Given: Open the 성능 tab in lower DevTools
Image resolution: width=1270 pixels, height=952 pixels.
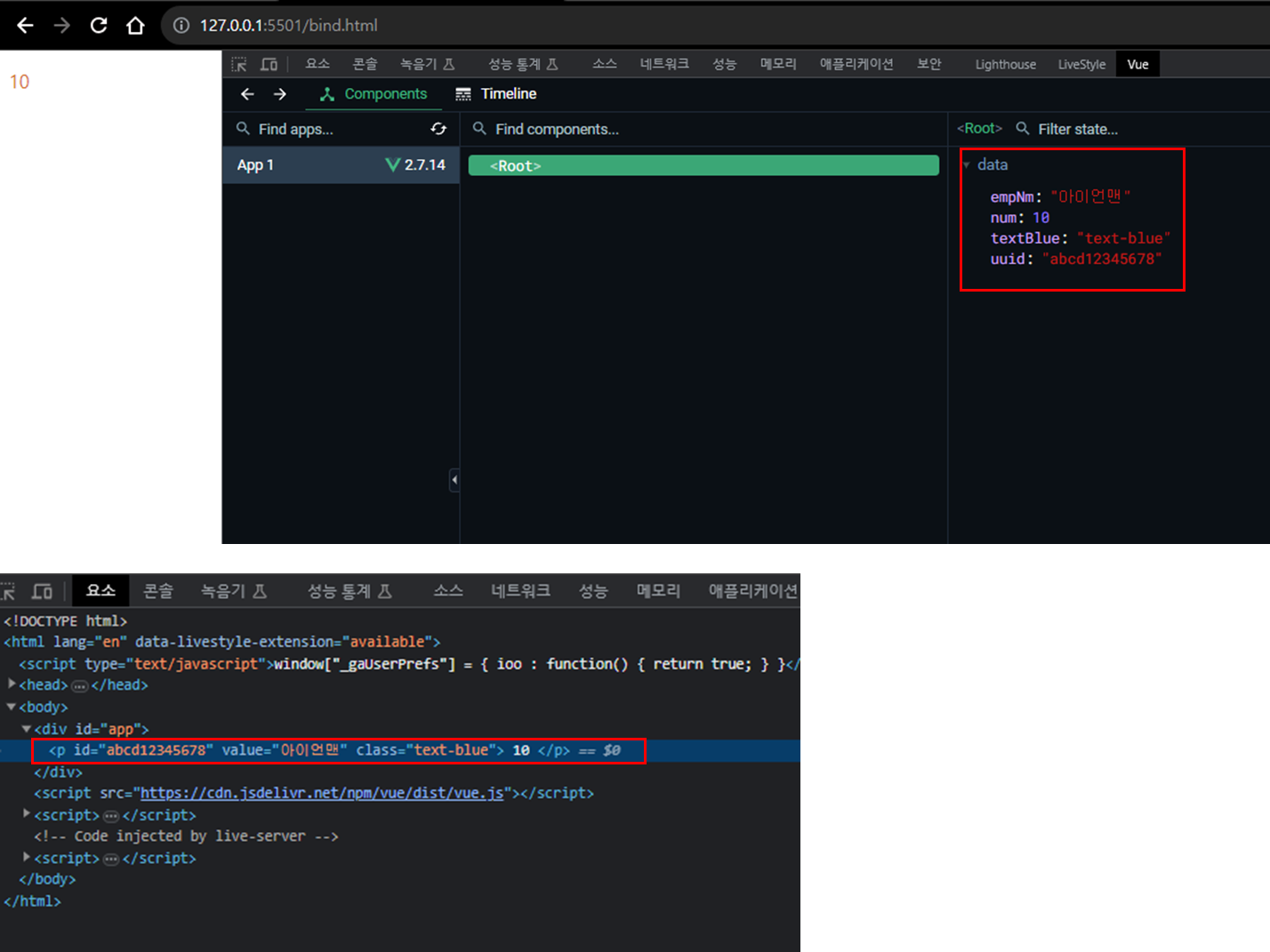Looking at the screenshot, I should pyautogui.click(x=593, y=591).
